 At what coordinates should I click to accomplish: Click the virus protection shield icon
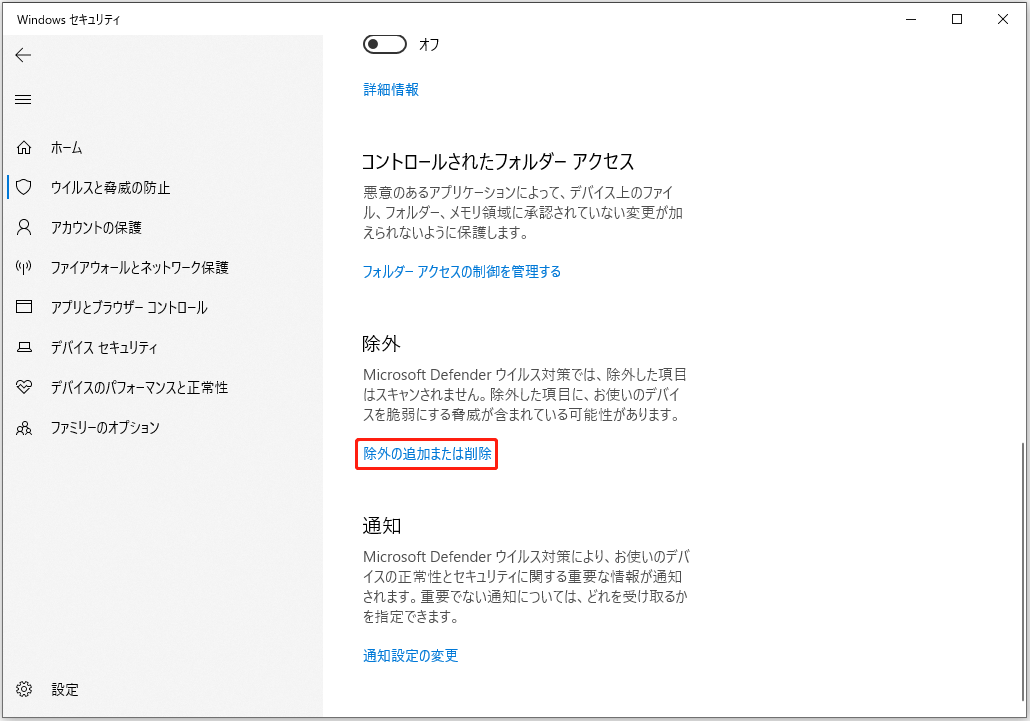click(25, 188)
